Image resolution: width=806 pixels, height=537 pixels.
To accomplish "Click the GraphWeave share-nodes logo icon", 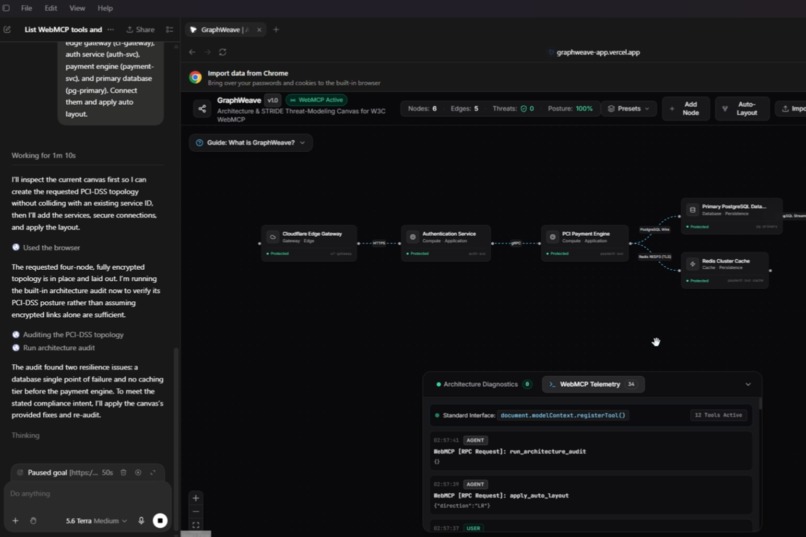I will 202,108.
